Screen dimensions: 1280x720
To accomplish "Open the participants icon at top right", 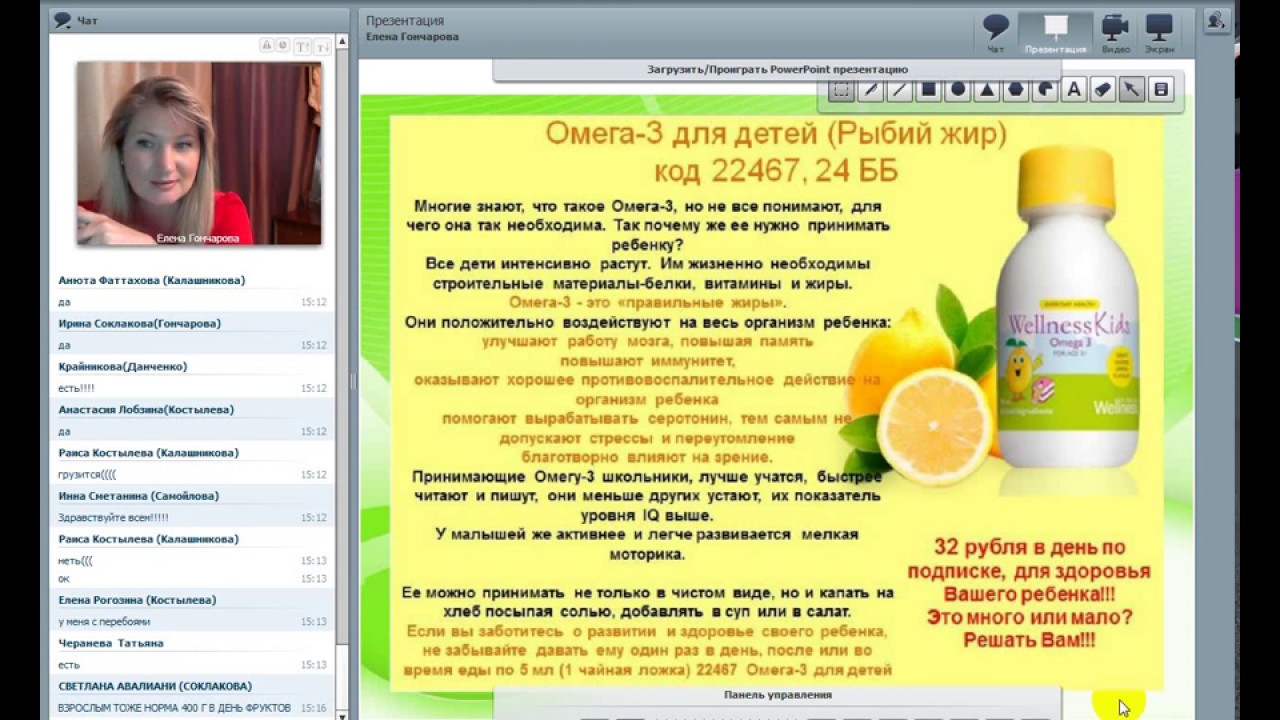I will click(1216, 21).
